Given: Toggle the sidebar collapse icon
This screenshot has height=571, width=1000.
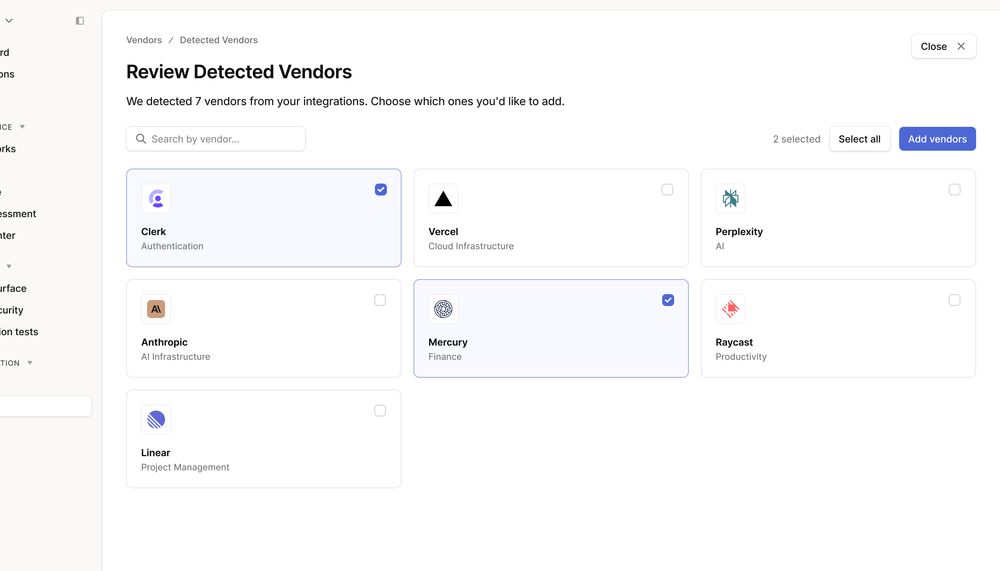Looking at the screenshot, I should pyautogui.click(x=80, y=20).
